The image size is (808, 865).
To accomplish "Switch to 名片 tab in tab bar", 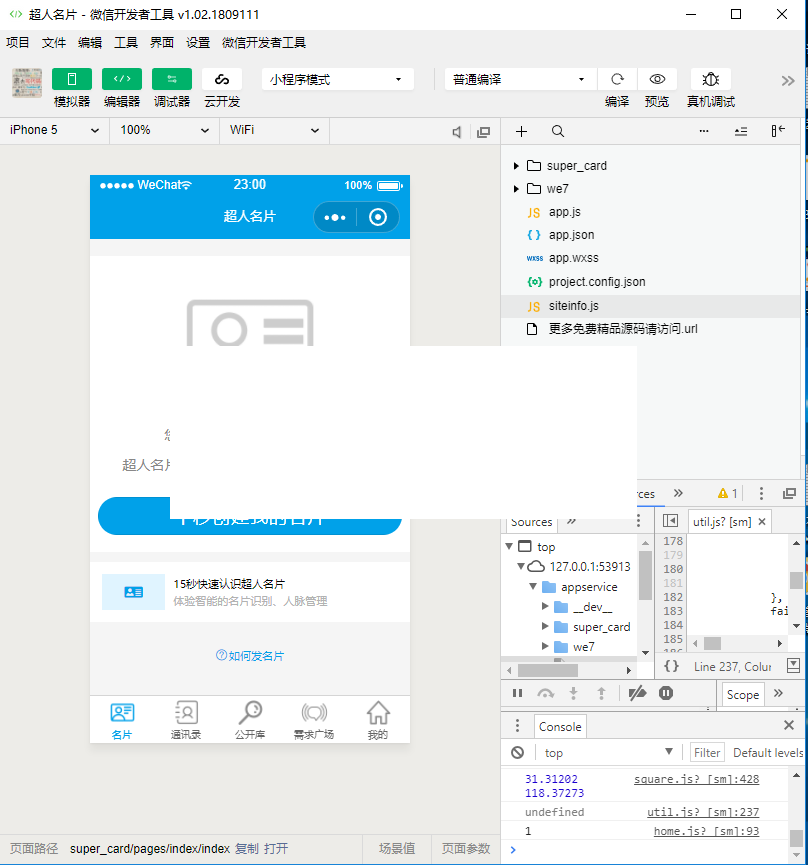I will point(122,720).
